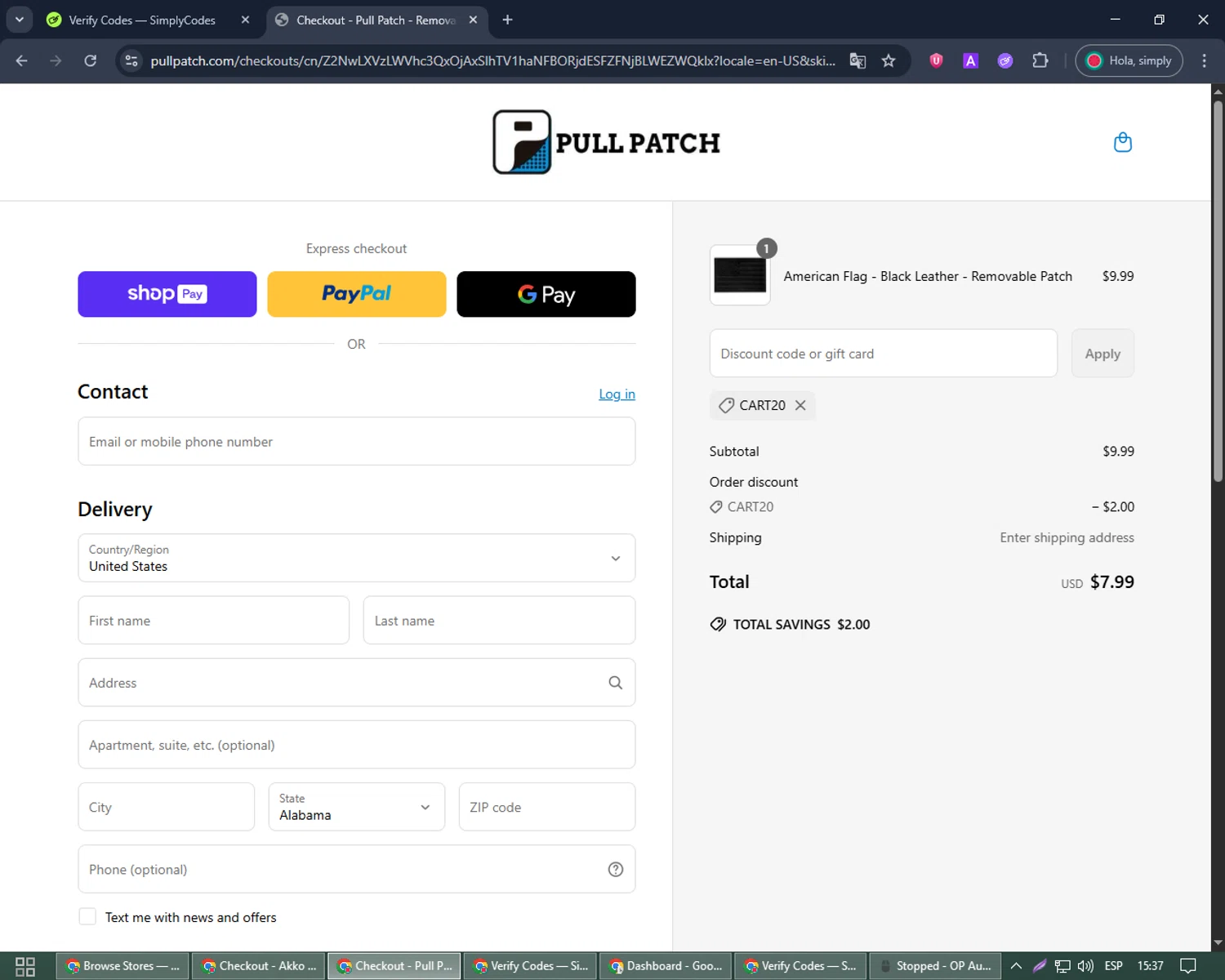Go back to previous page
Screen dimensions: 1225x980
(22, 60)
